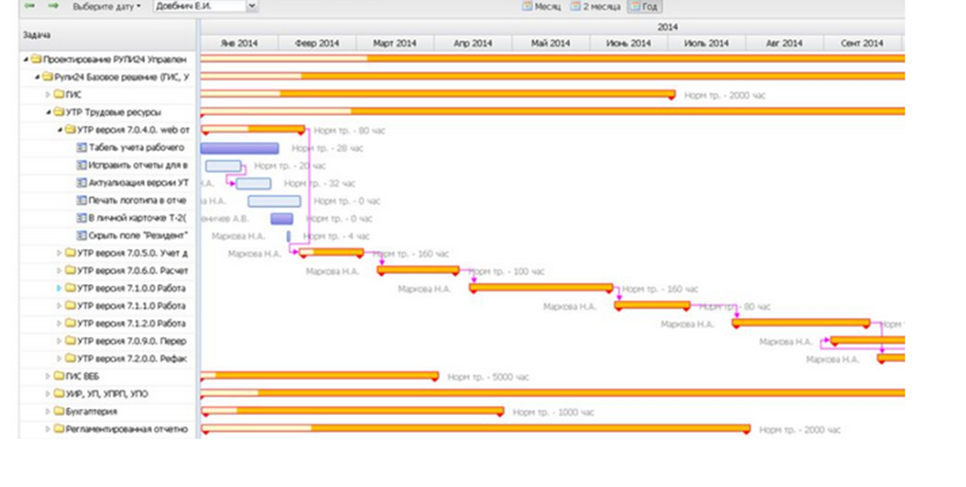This screenshot has height=487, width=966.
Task: Expand УТР версия 7.1.0.0 Работа node
Action: click(x=59, y=288)
